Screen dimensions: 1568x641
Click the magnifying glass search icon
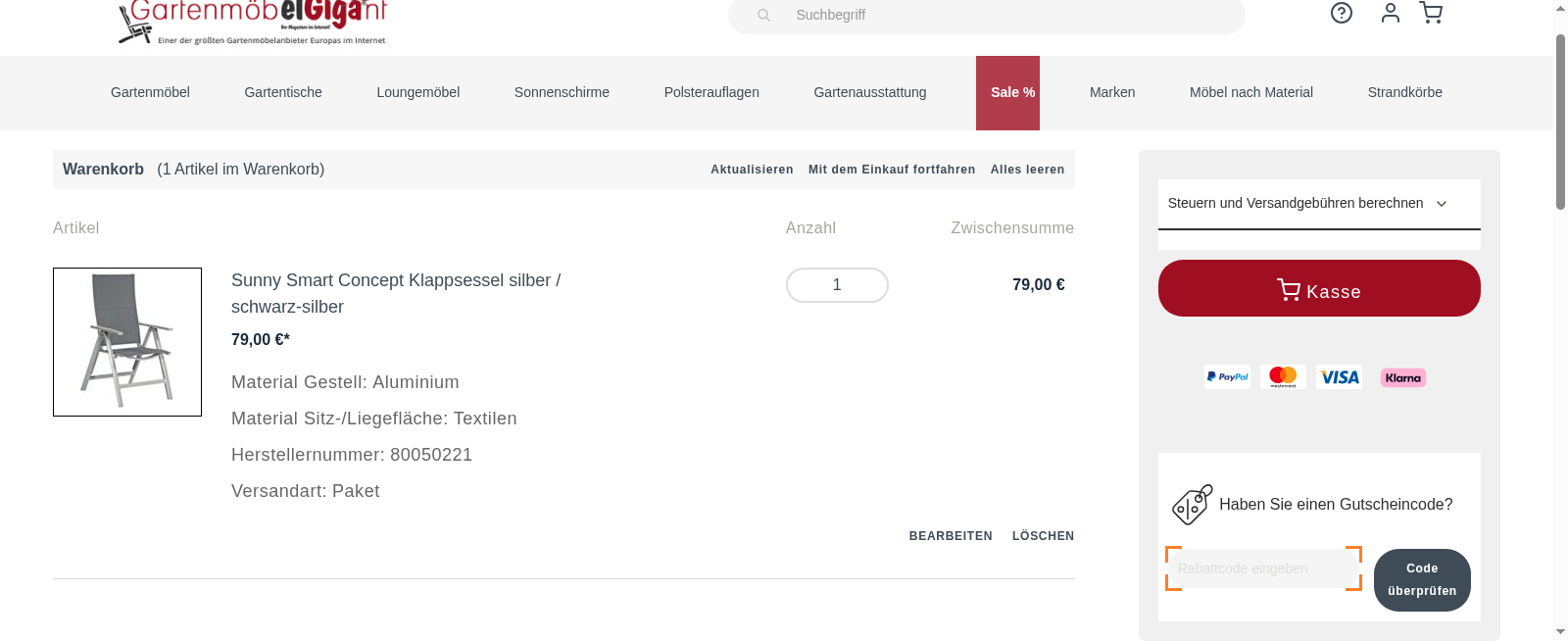(x=762, y=15)
